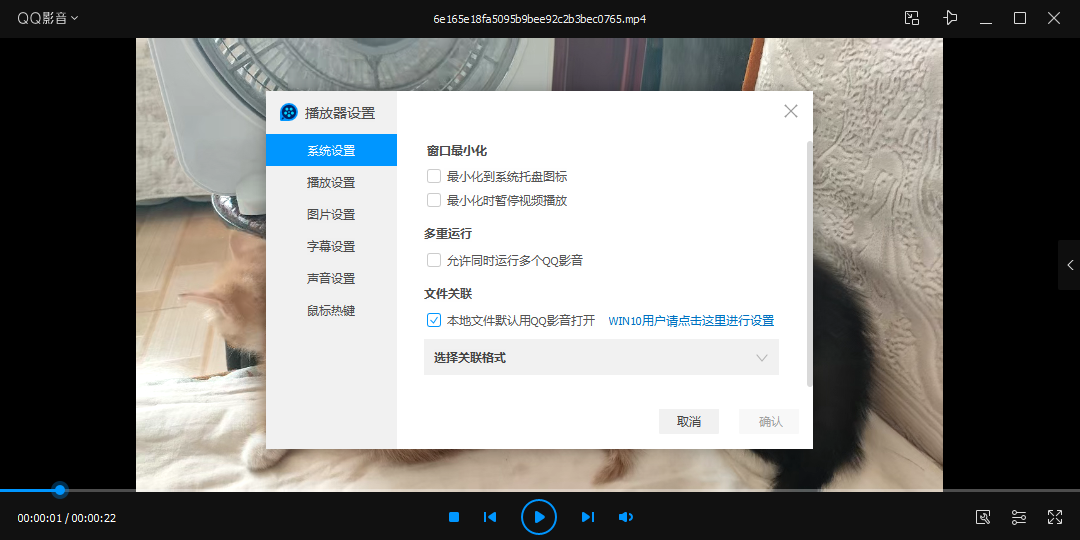This screenshot has height=540, width=1080.
Task: Click the 文件关联 section heading
Action: point(448,294)
